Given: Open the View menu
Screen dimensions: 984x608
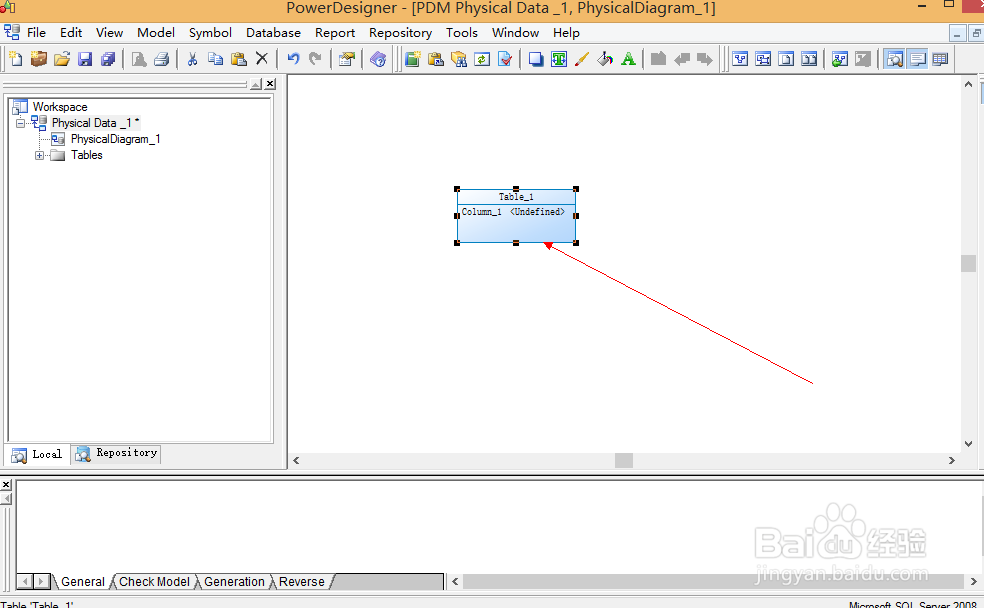Looking at the screenshot, I should coord(109,33).
